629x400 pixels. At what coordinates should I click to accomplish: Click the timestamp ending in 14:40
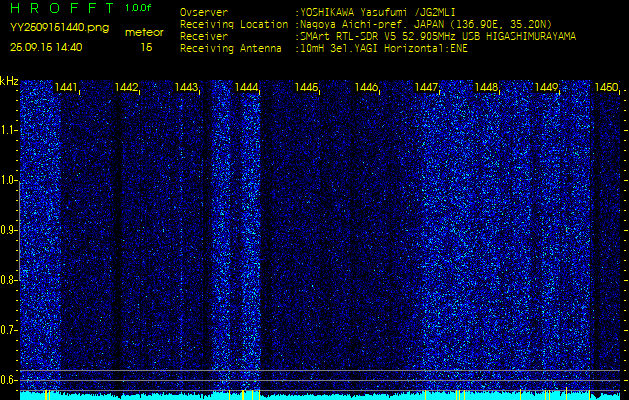tap(46, 47)
